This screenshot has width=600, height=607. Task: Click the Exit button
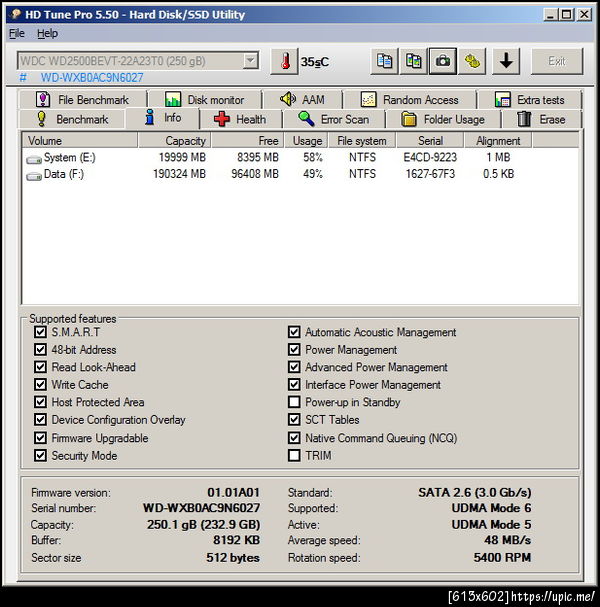(x=557, y=61)
